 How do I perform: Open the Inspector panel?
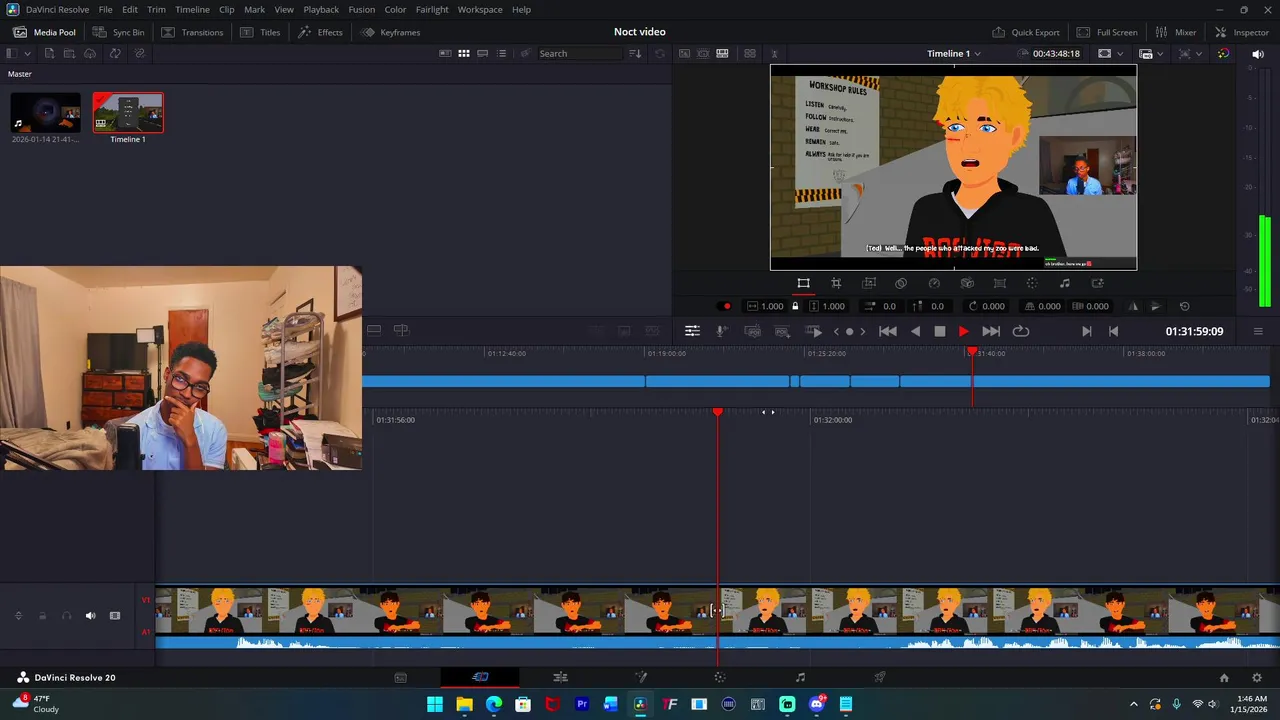click(x=1241, y=32)
